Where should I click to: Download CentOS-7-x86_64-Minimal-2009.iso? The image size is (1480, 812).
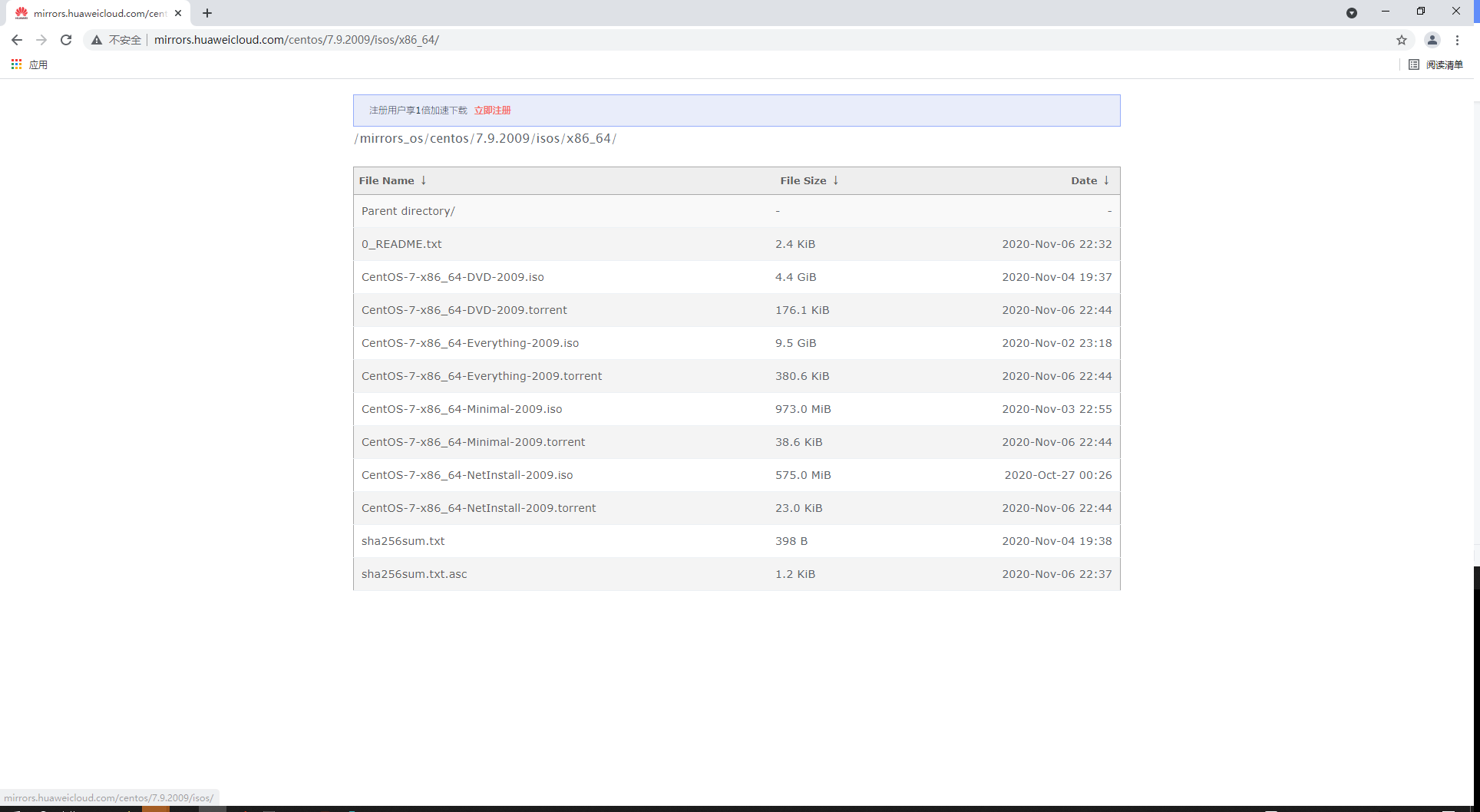461,409
